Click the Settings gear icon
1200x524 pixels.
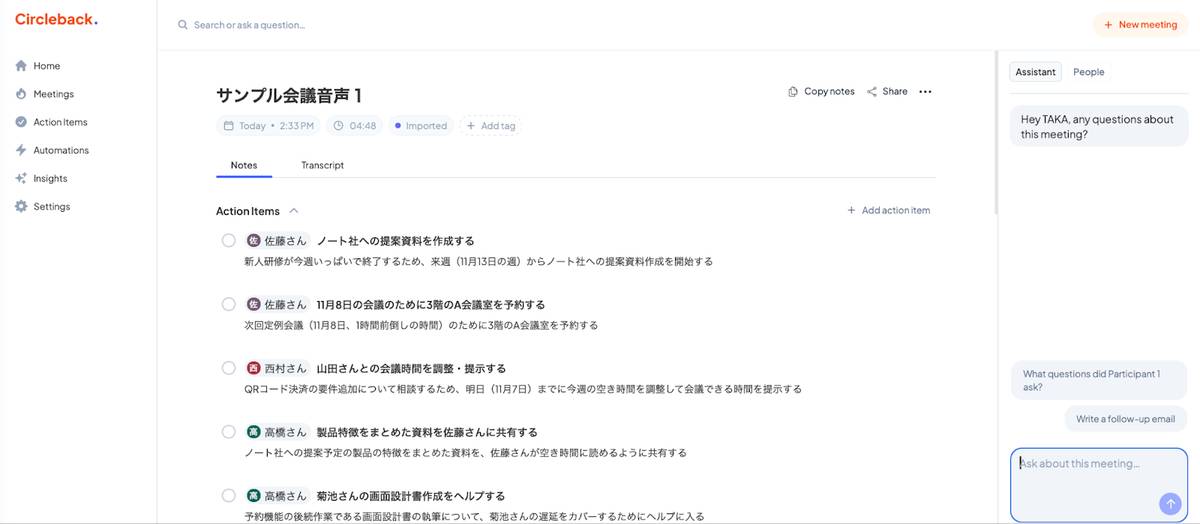[21, 206]
